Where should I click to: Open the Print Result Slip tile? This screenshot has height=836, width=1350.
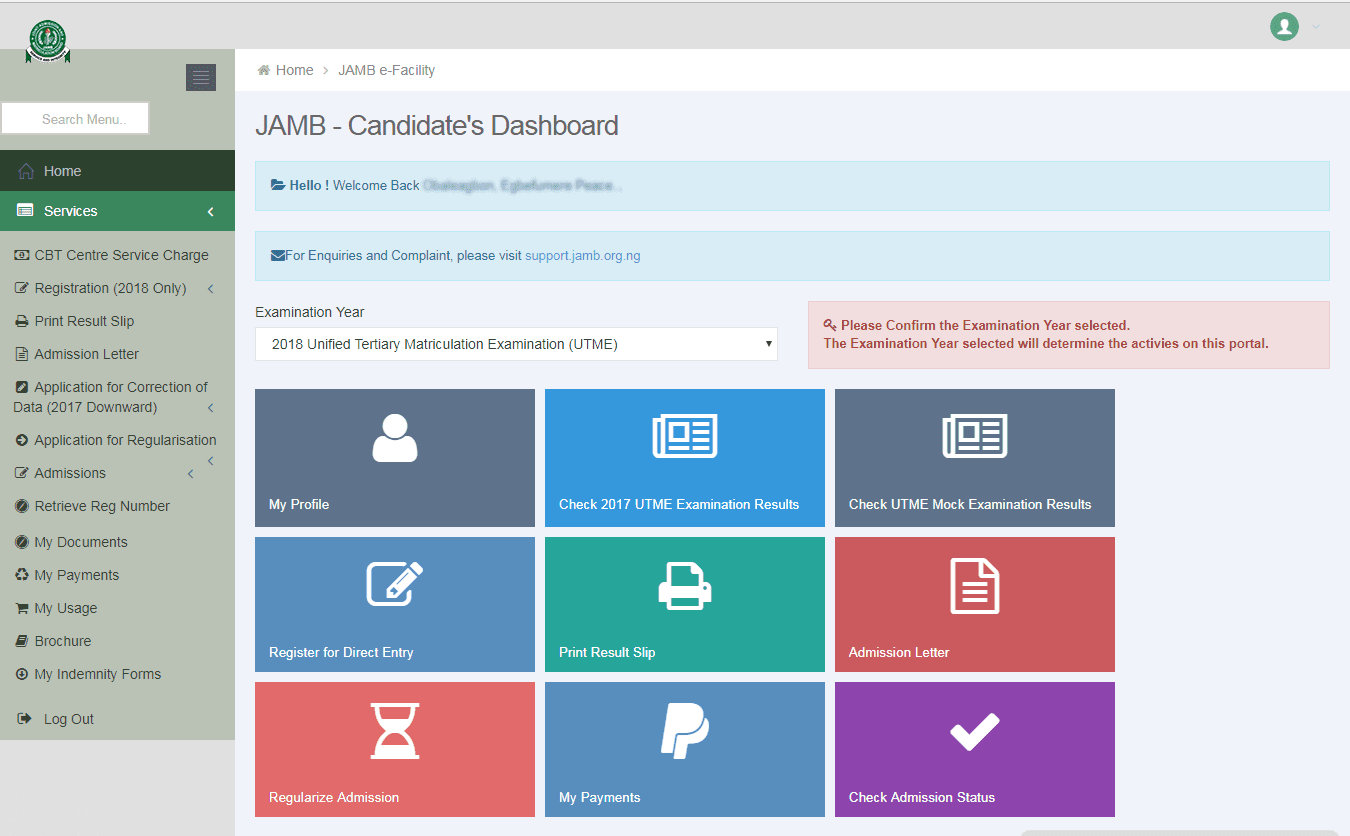point(684,604)
